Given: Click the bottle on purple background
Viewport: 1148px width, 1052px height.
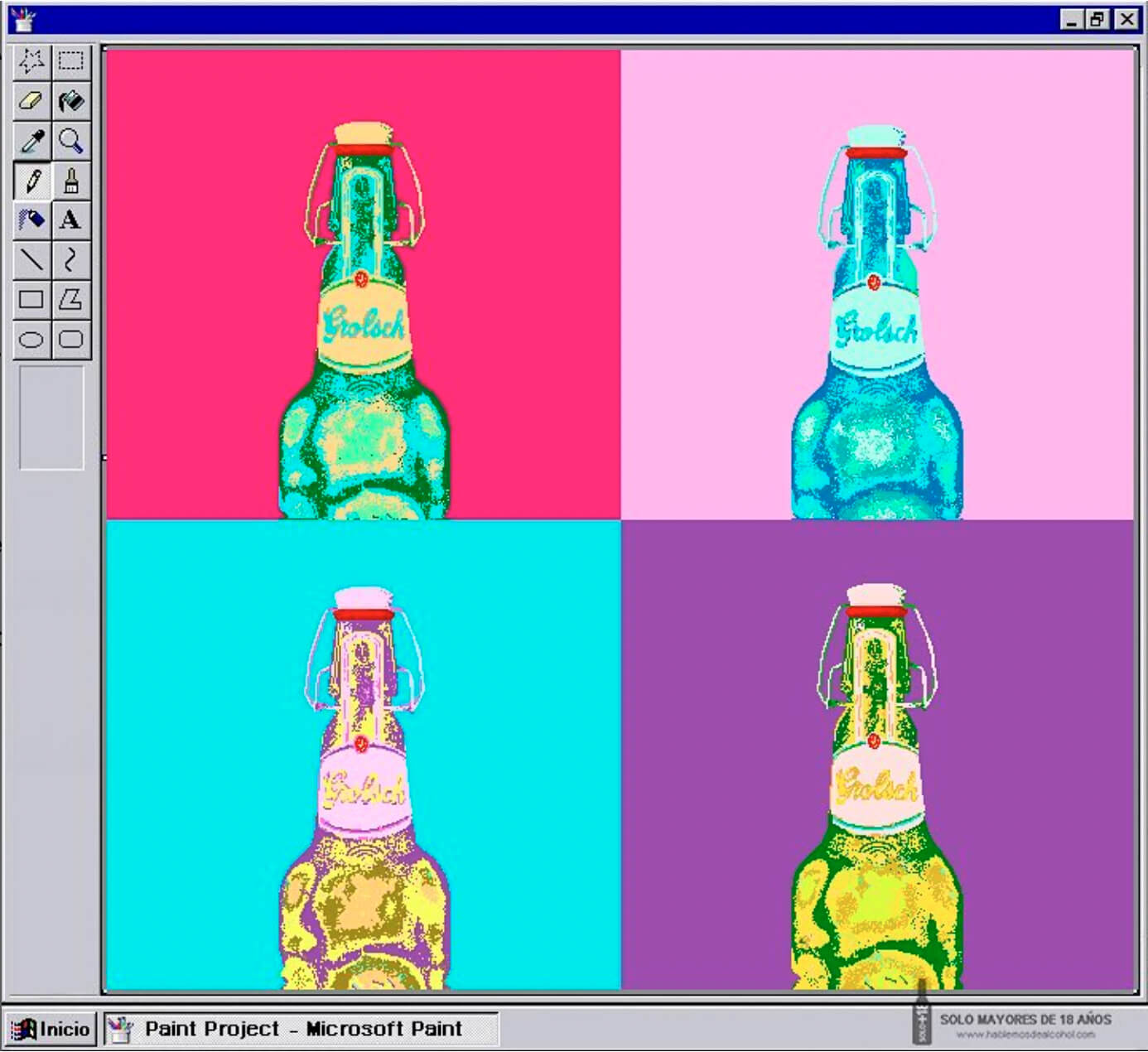Looking at the screenshot, I should (x=876, y=785).
